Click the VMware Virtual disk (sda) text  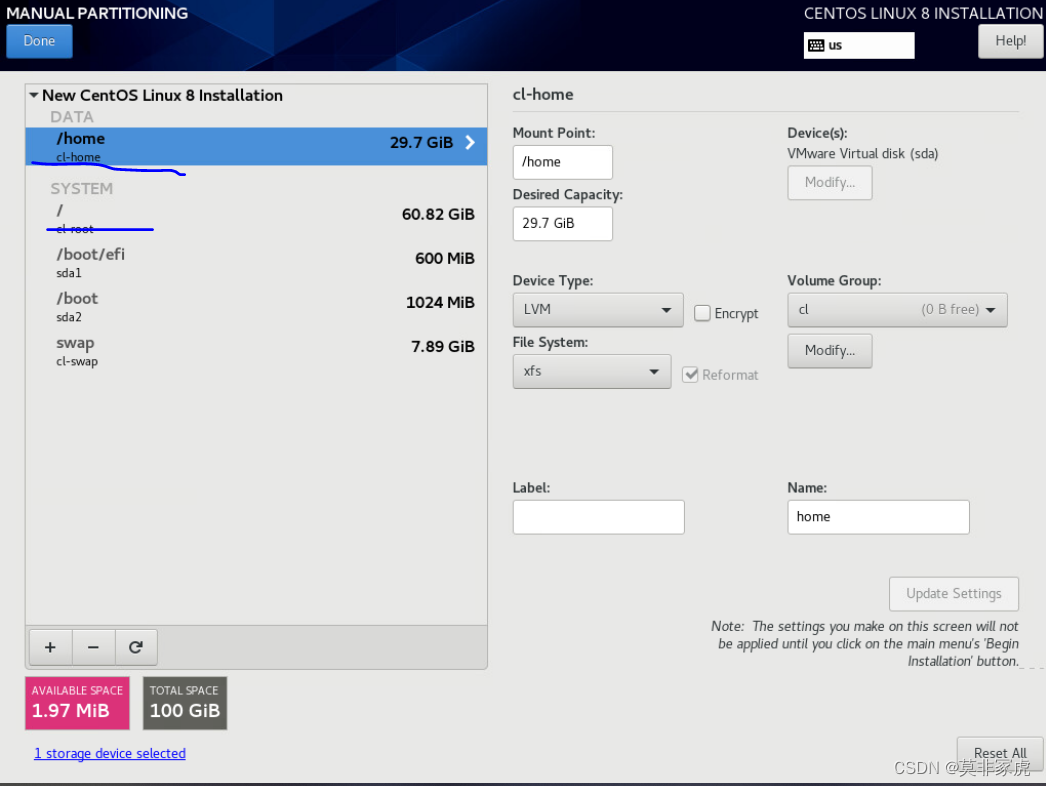click(x=863, y=153)
